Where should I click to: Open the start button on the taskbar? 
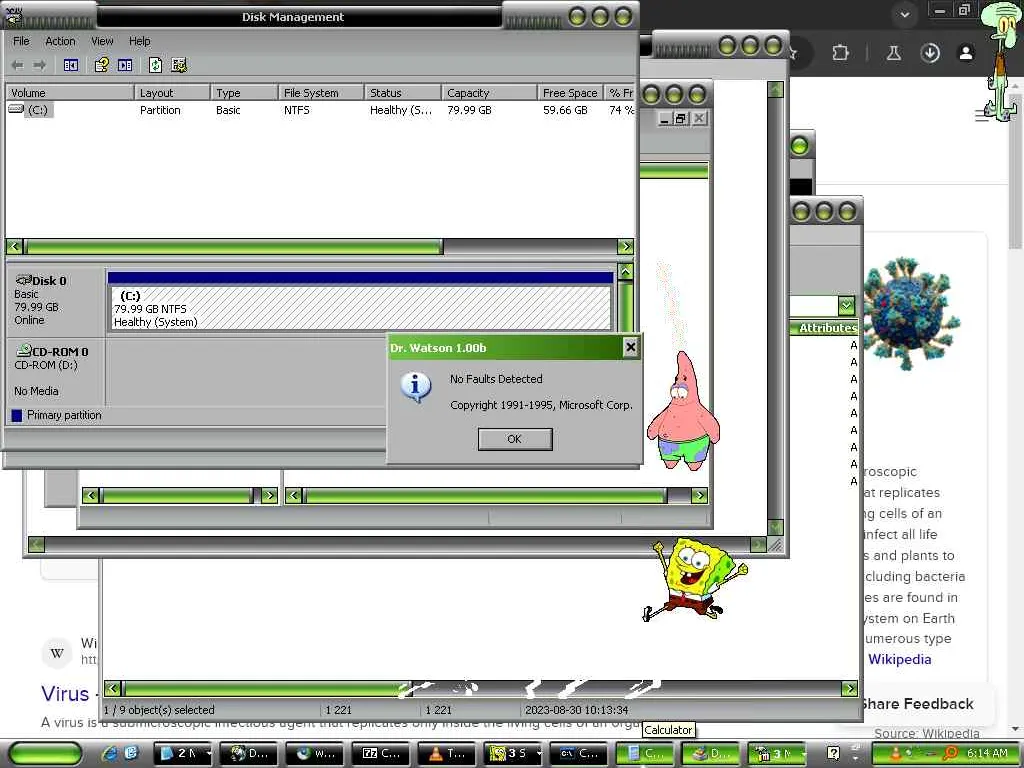(46, 754)
